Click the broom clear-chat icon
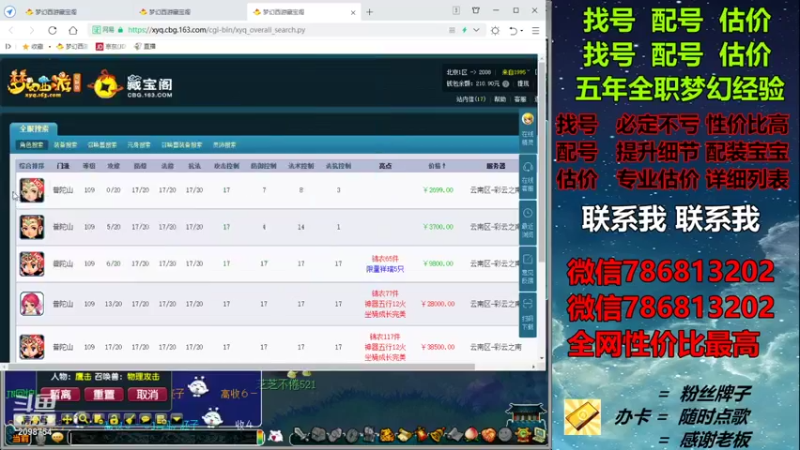 (x=130, y=419)
